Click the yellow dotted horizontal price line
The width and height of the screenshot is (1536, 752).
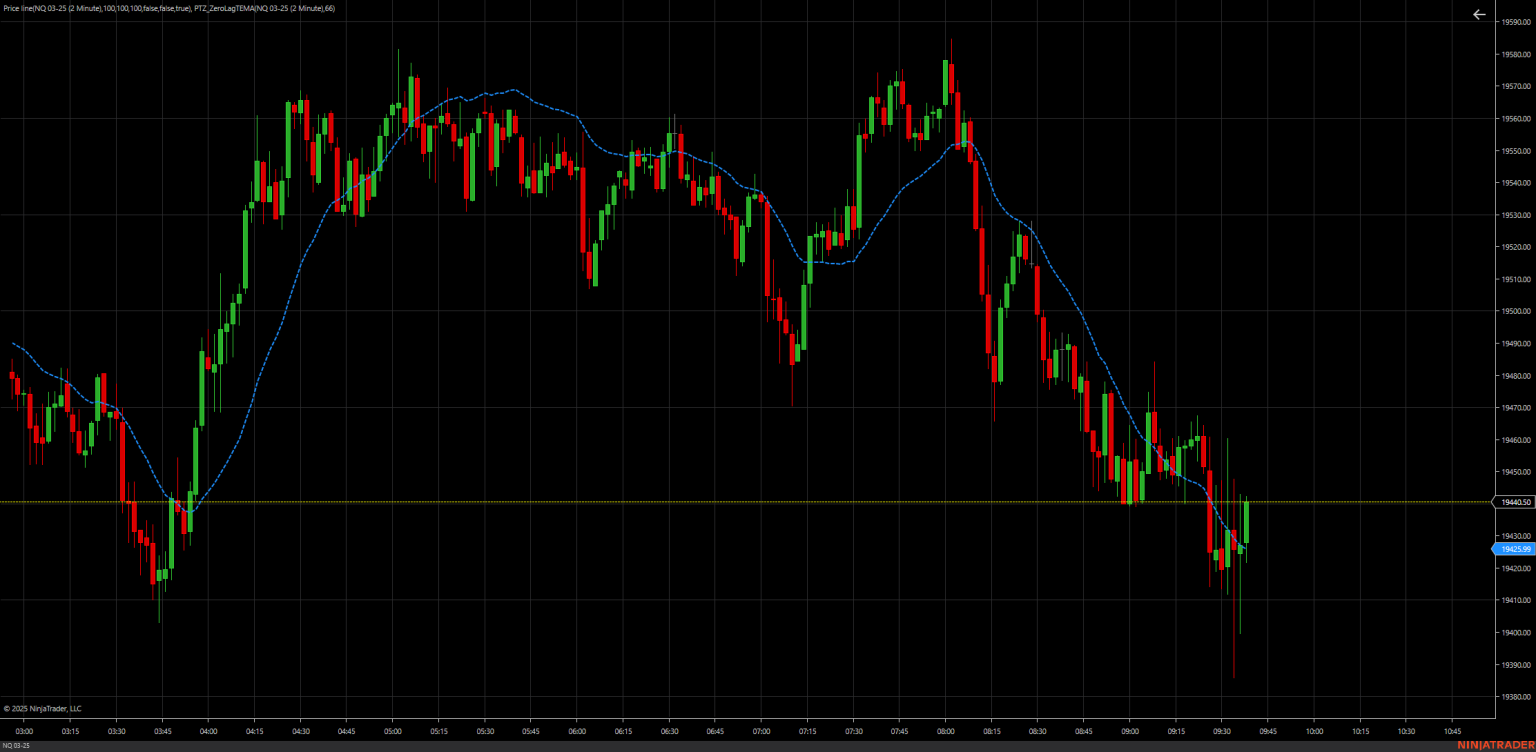700,502
